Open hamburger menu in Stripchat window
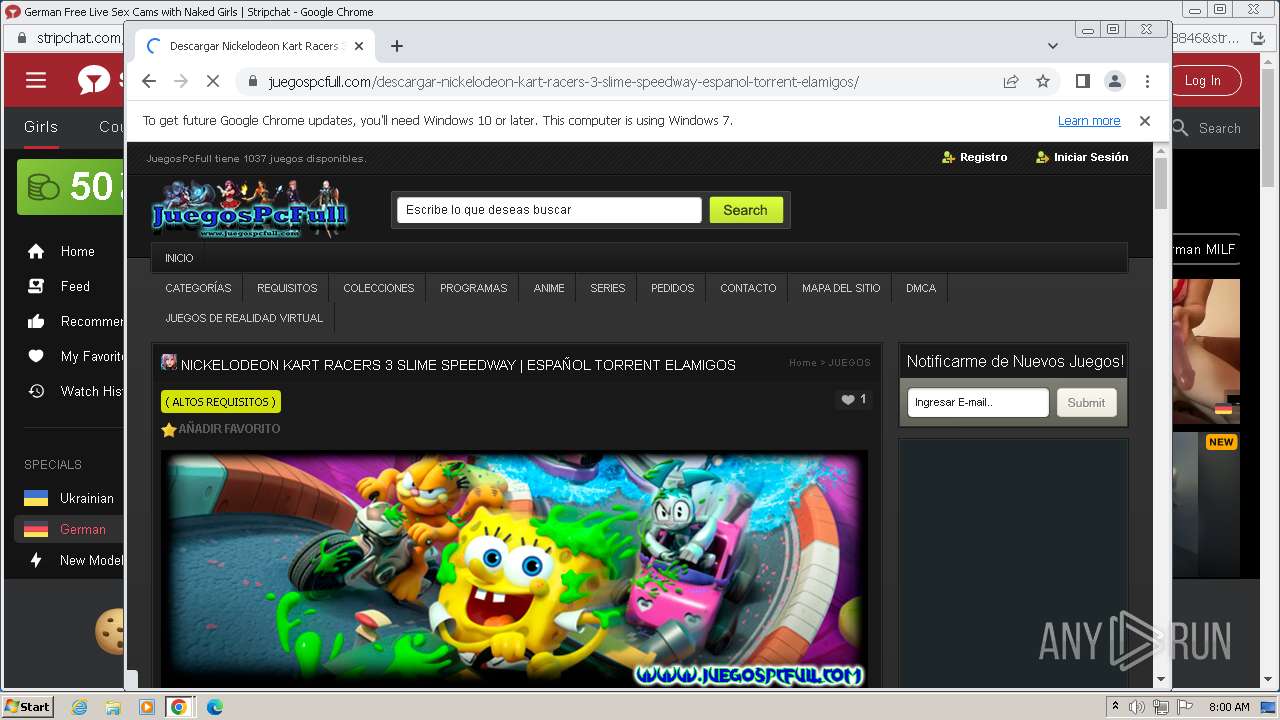The image size is (1280, 720). tap(36, 81)
